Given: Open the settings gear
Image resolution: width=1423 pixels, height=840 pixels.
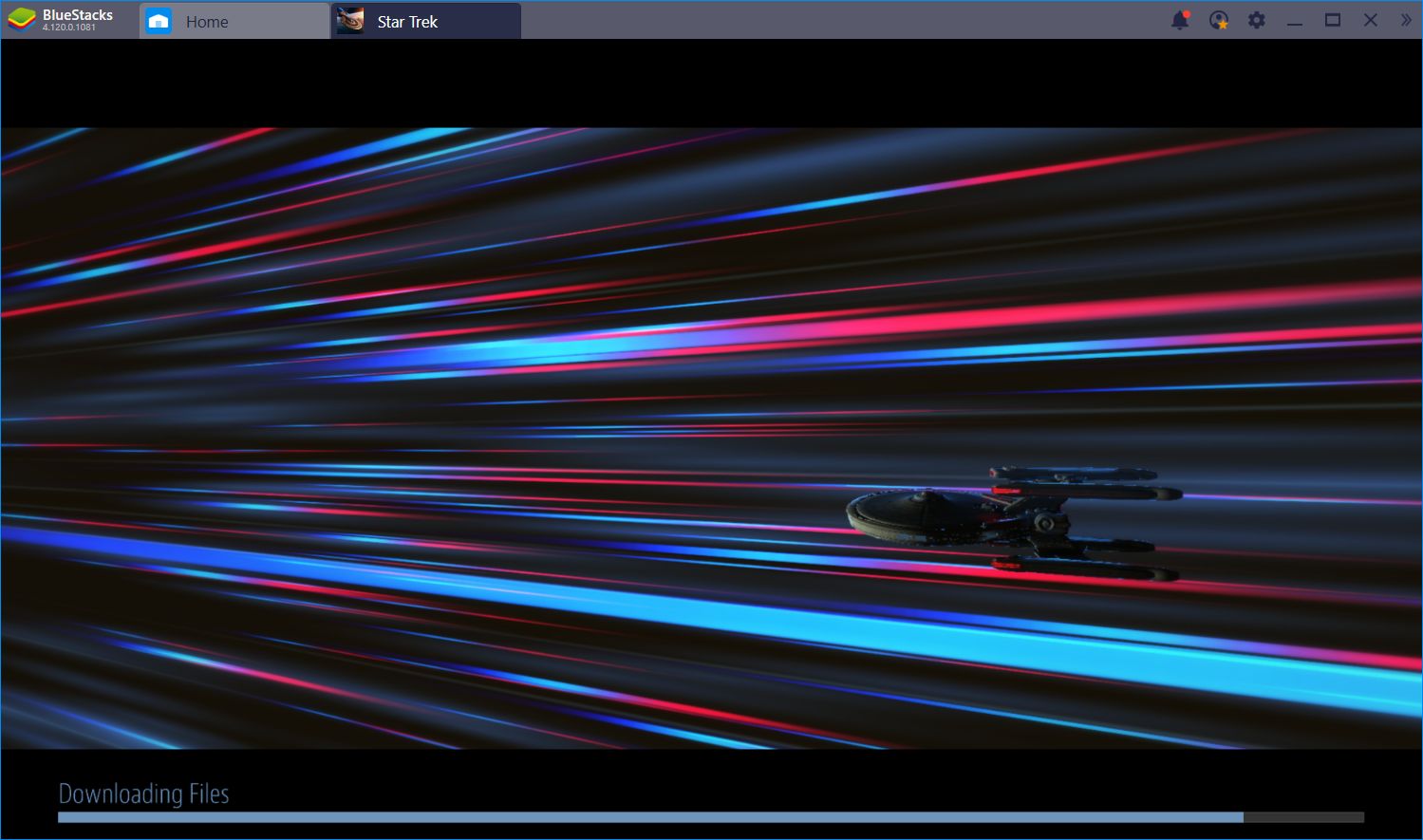Looking at the screenshot, I should pos(1257,20).
